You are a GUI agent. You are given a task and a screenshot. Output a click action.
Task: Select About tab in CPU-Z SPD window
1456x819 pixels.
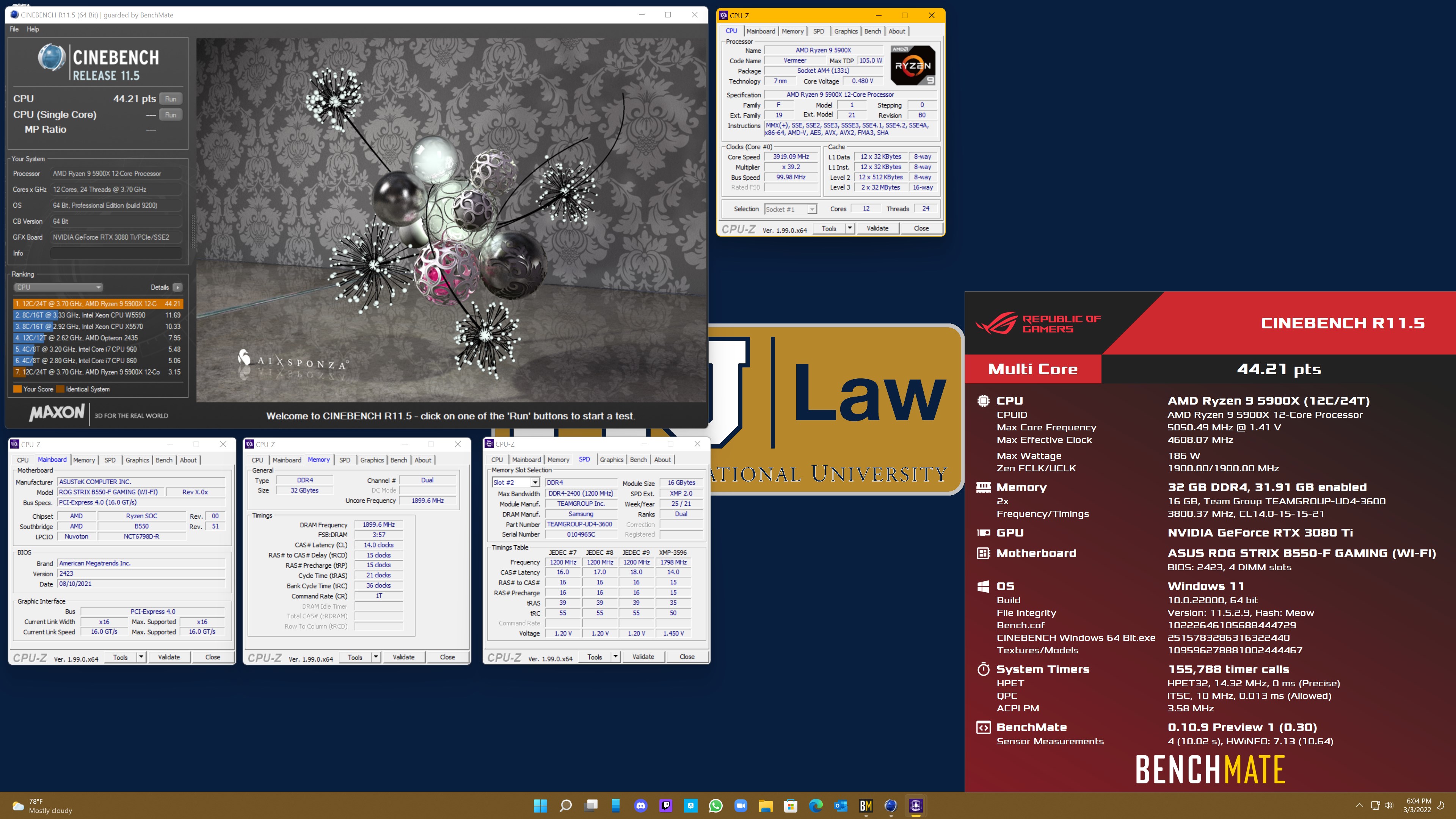pyautogui.click(x=662, y=460)
